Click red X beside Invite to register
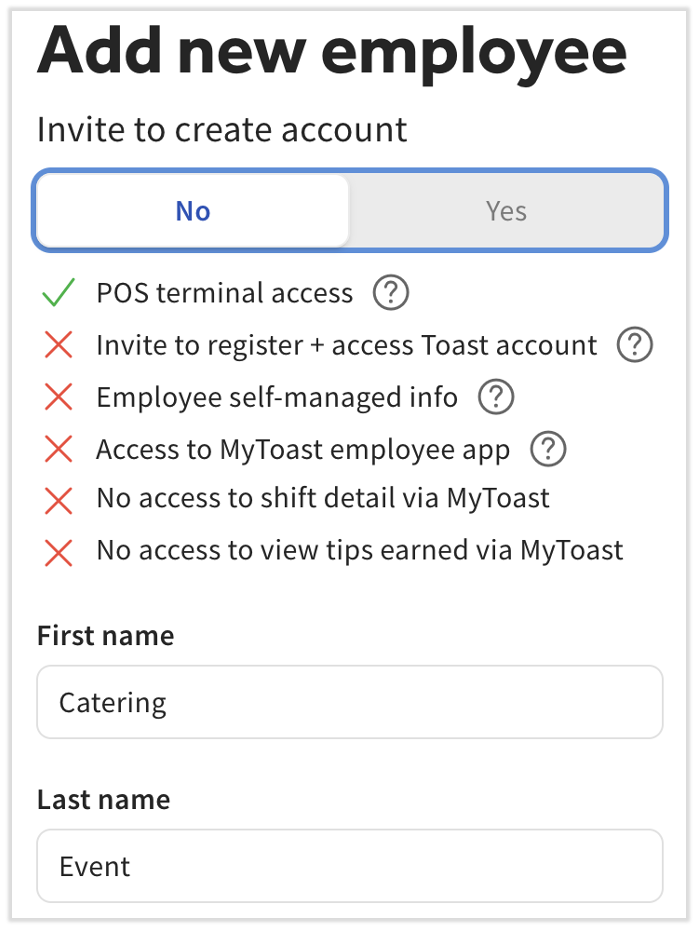 59,345
